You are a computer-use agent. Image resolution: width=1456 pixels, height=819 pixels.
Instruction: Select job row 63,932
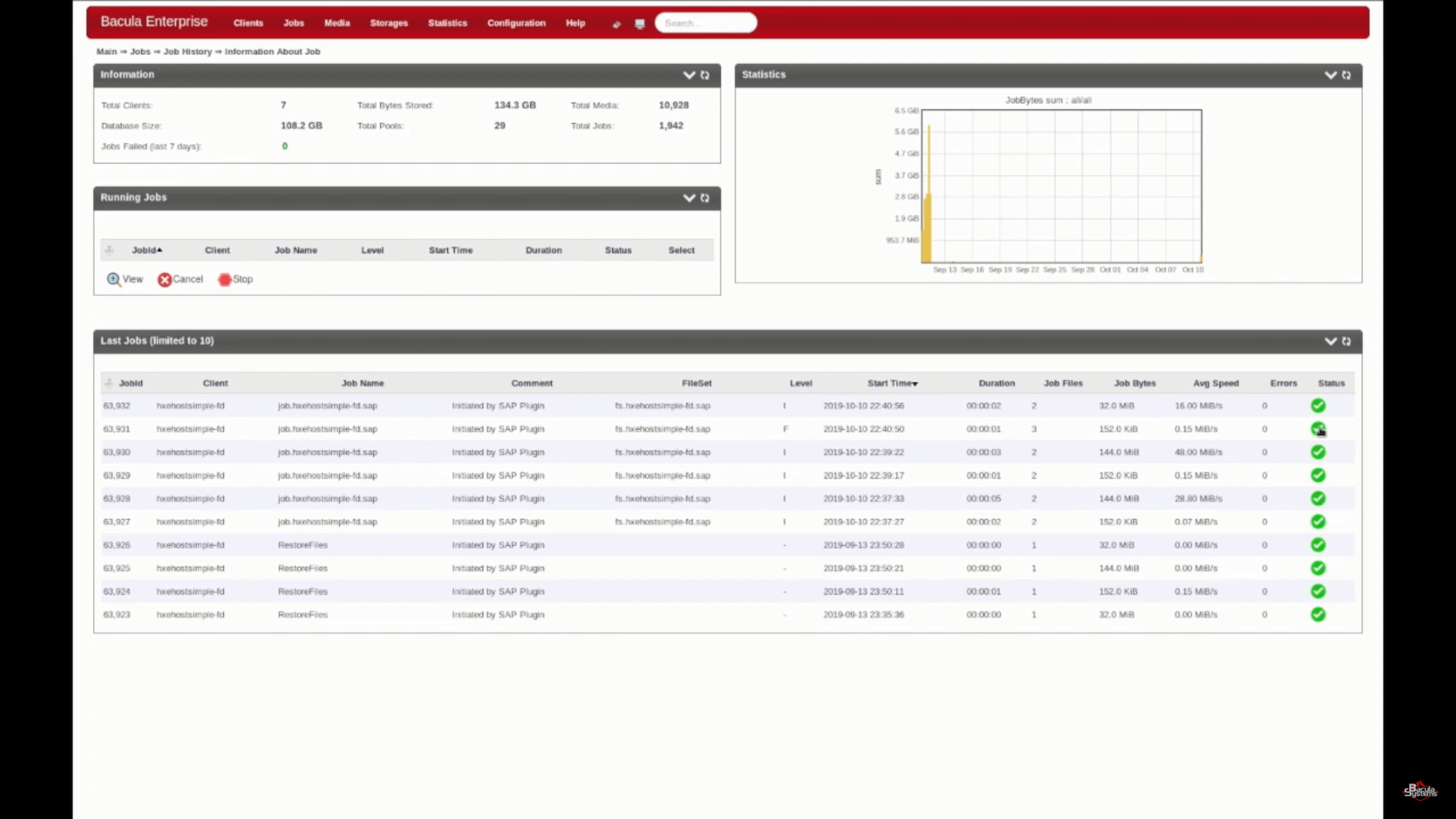click(x=728, y=406)
